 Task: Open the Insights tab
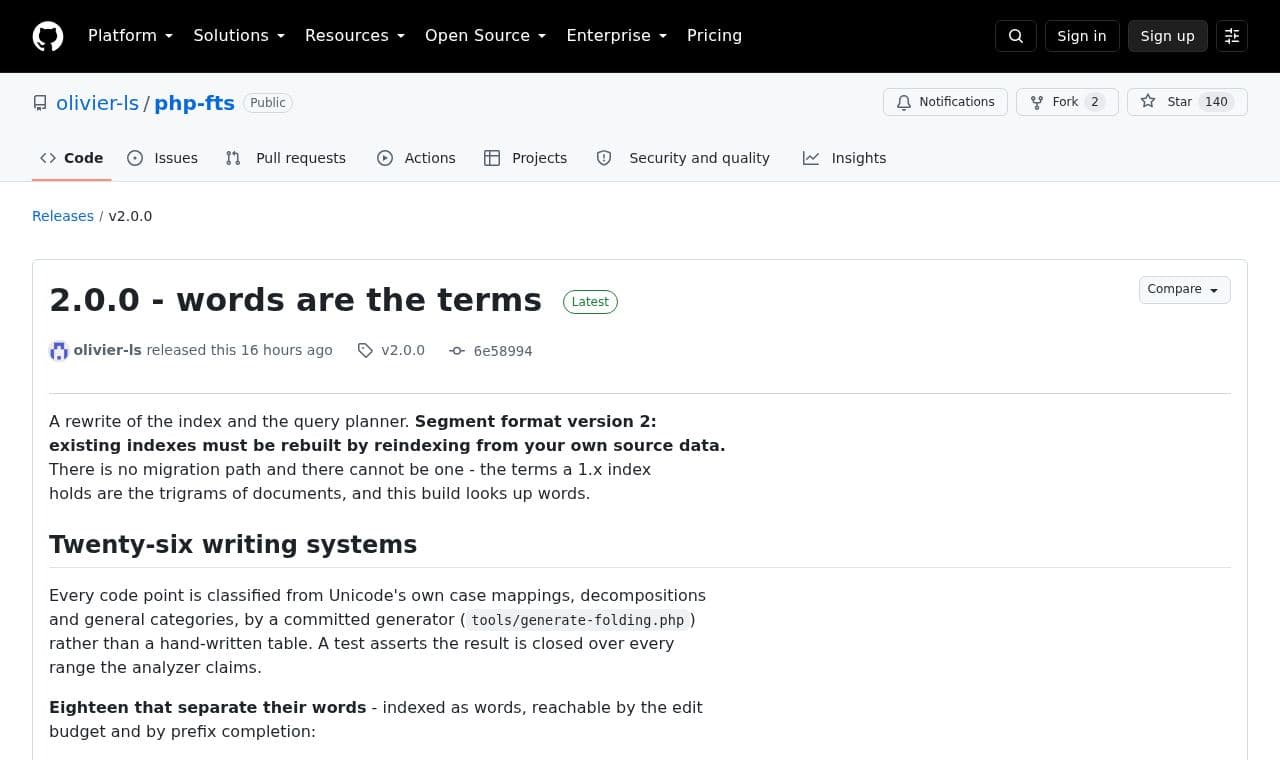[x=844, y=158]
